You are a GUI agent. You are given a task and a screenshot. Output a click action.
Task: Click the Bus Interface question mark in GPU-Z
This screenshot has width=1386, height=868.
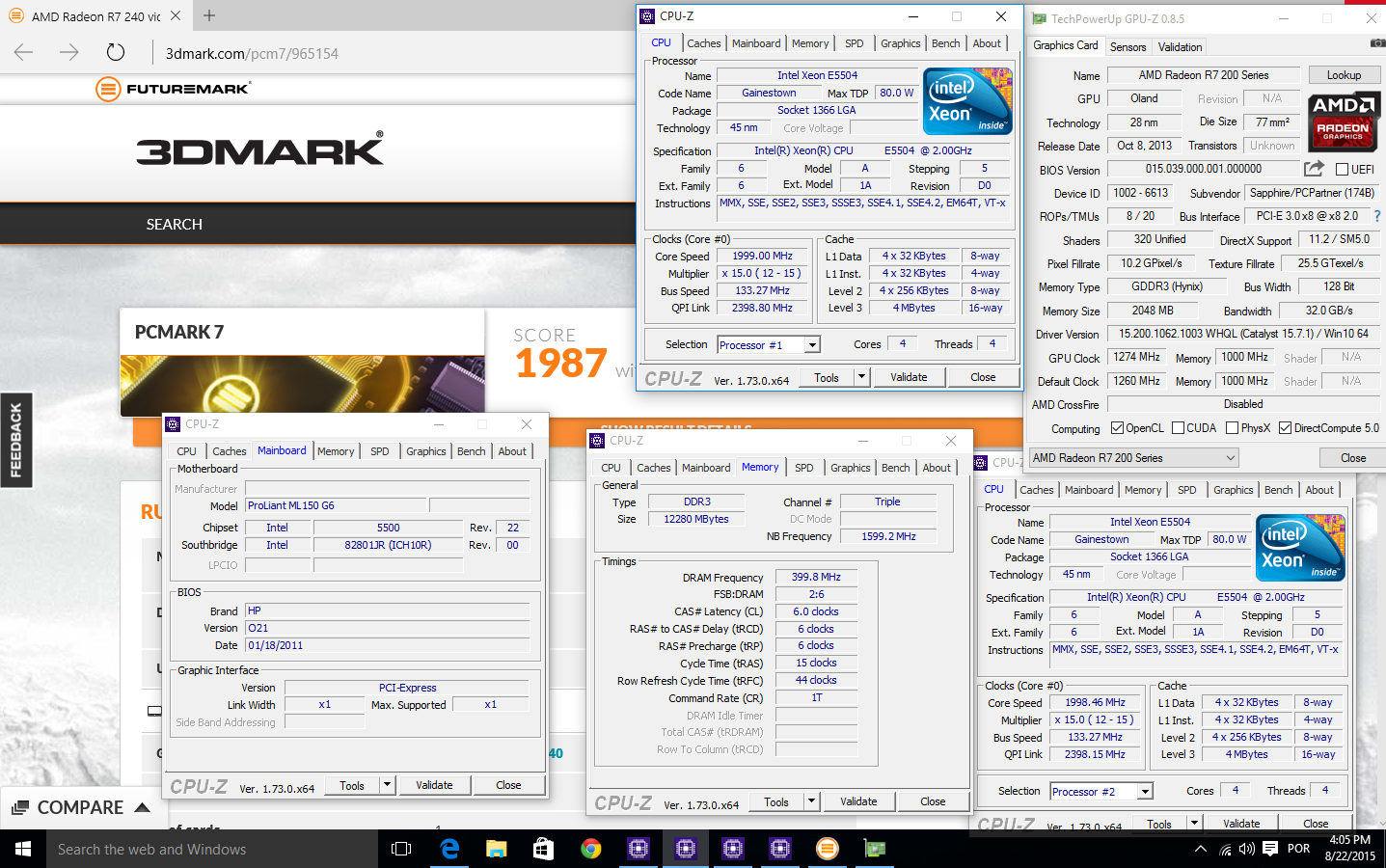pyautogui.click(x=1376, y=216)
